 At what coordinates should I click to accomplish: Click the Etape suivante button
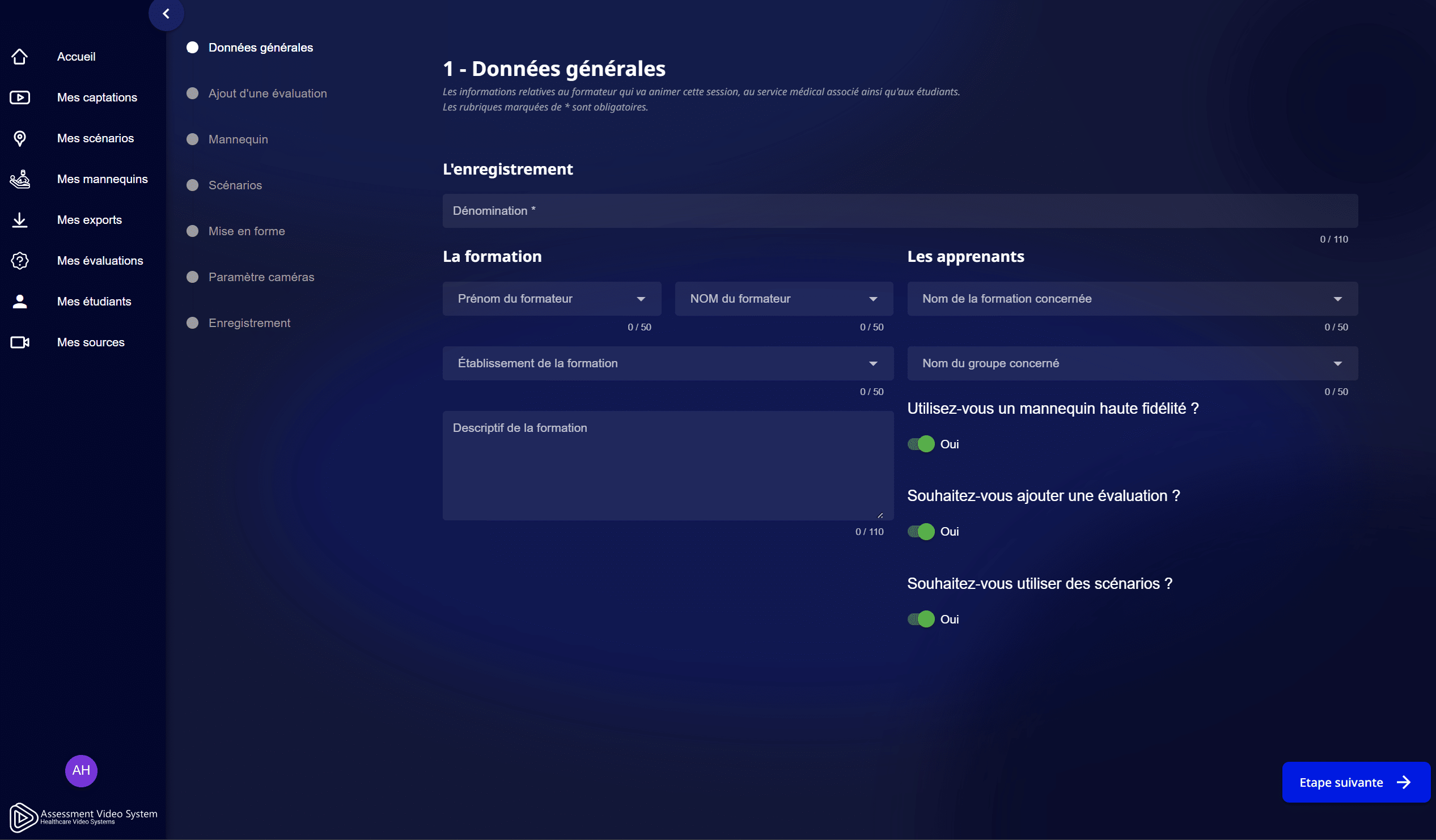[1355, 782]
